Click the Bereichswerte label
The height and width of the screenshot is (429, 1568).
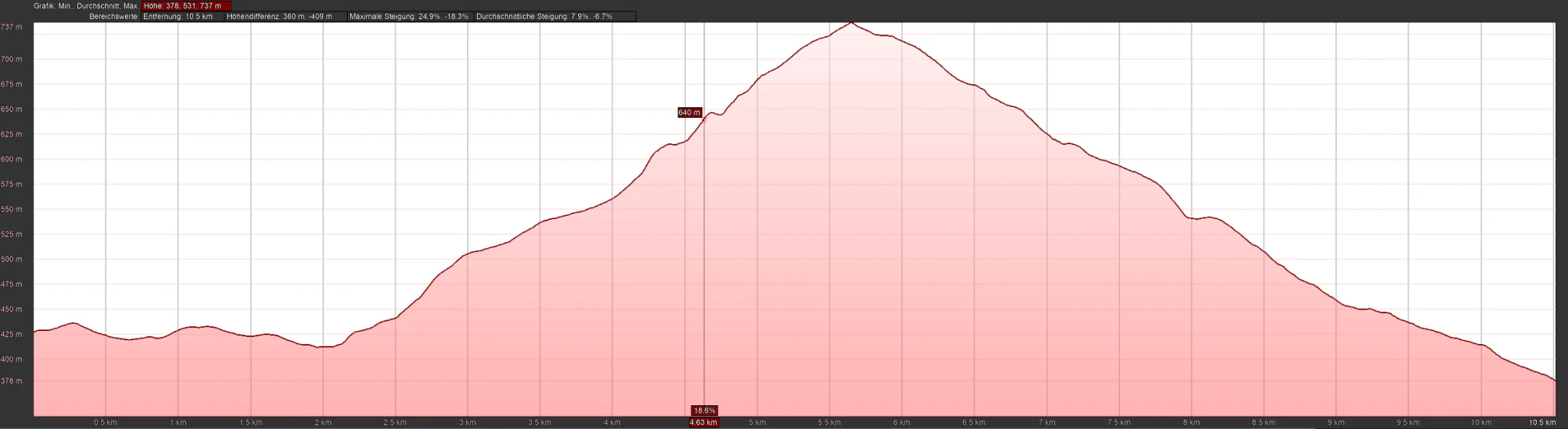tap(114, 17)
